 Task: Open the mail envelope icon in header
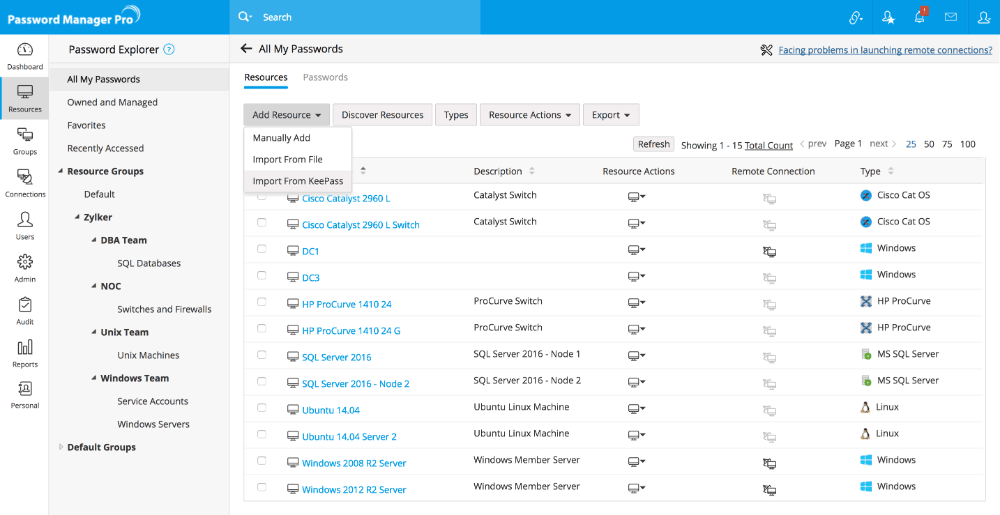[951, 17]
